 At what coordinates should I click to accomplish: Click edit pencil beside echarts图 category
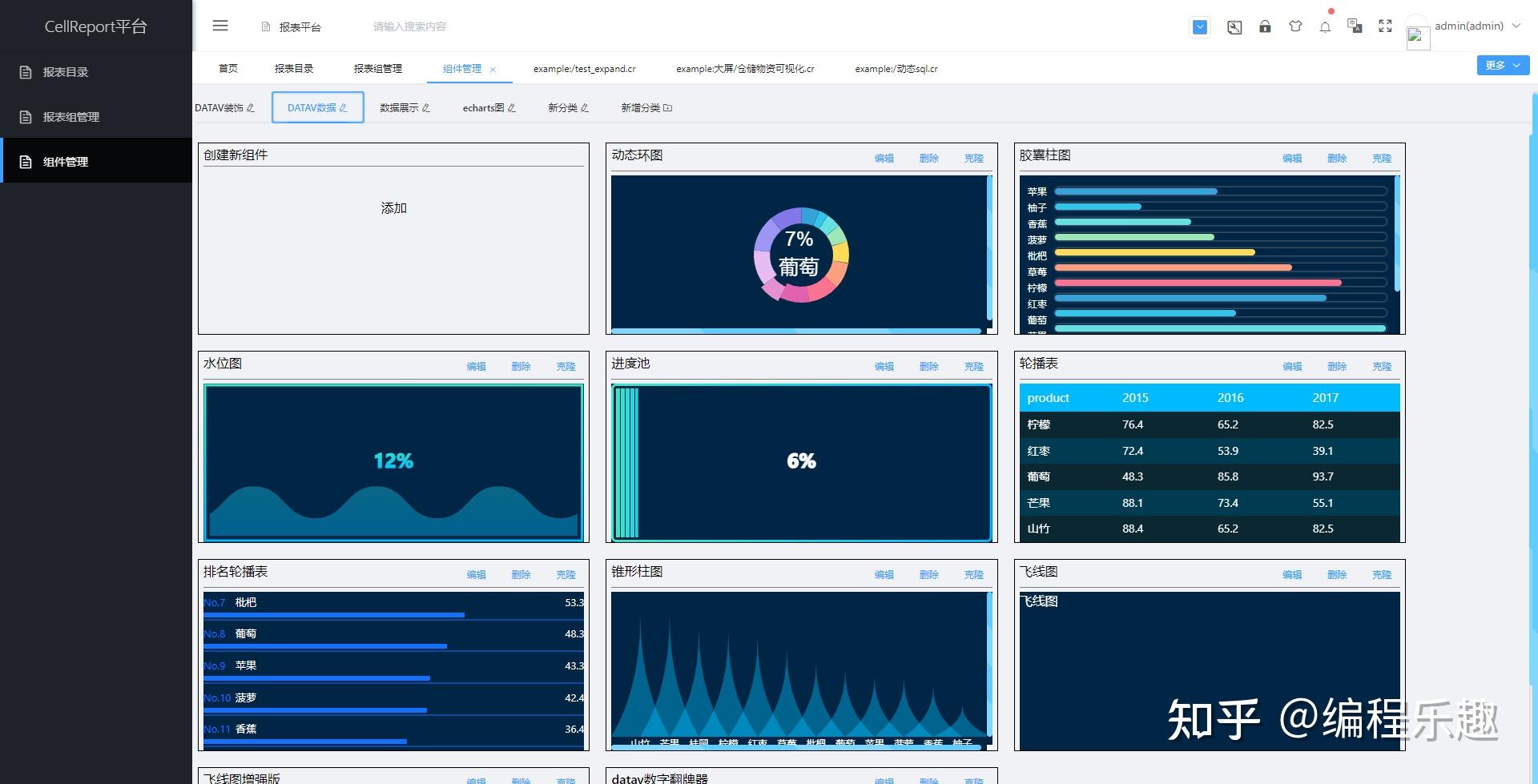point(512,108)
